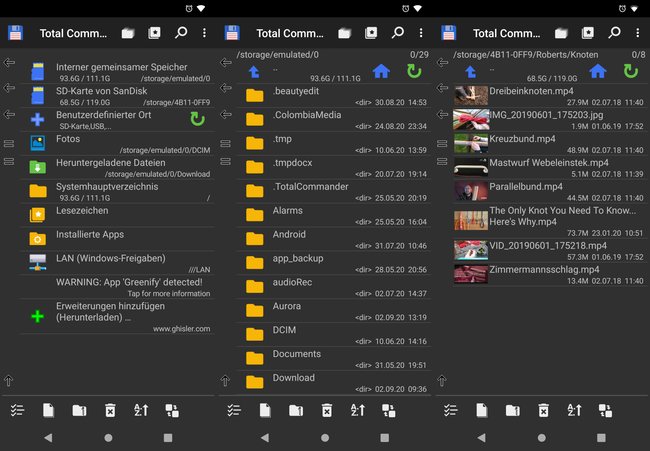Tap delete icon in left bottom bar
This screenshot has height=451, width=650.
coord(110,410)
